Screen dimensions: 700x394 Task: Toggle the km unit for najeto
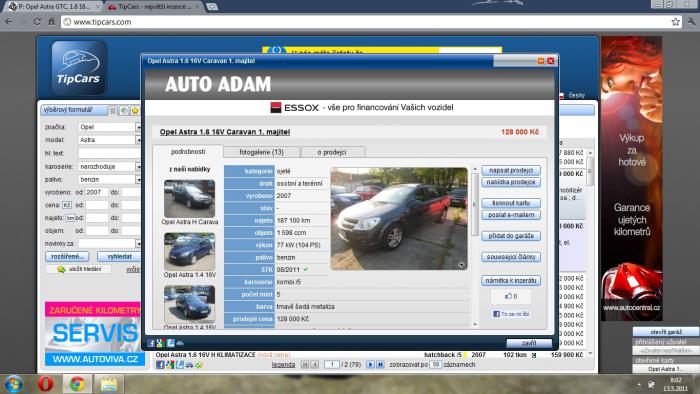(x=70, y=218)
